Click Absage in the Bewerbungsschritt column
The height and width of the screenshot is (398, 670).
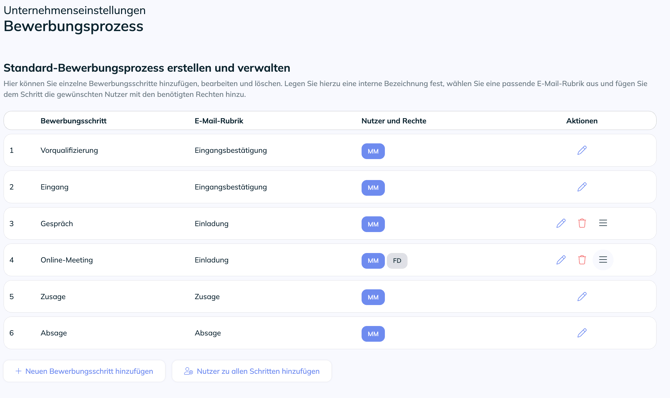click(54, 333)
